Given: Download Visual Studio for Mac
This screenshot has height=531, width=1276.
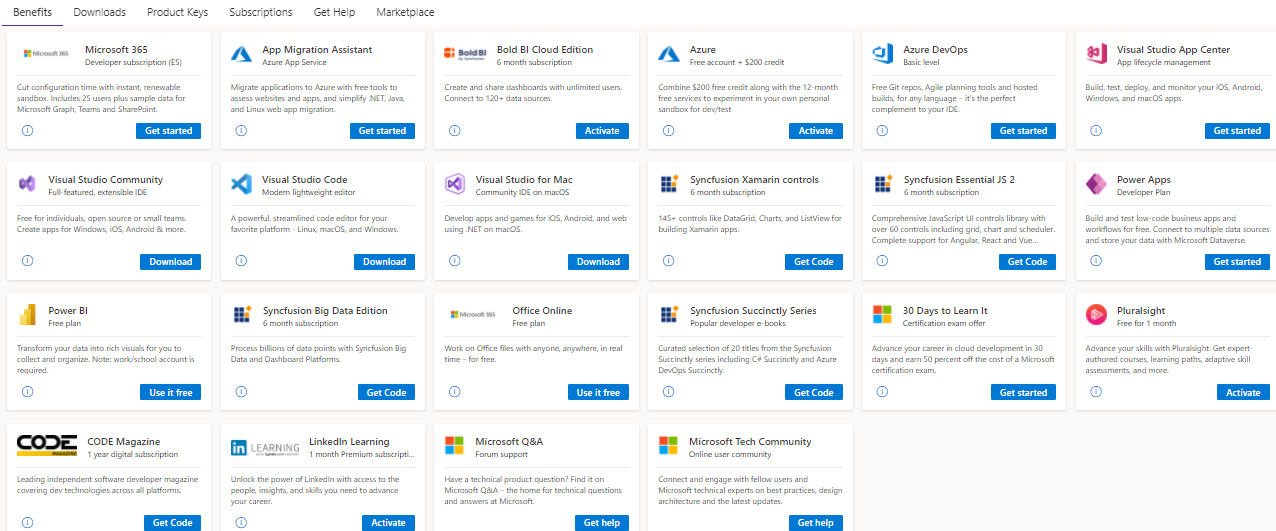Looking at the screenshot, I should point(599,262).
